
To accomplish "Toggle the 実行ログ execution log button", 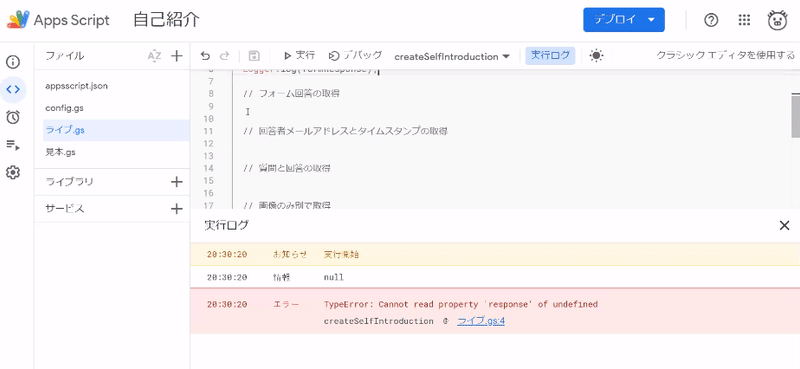I will click(550, 56).
